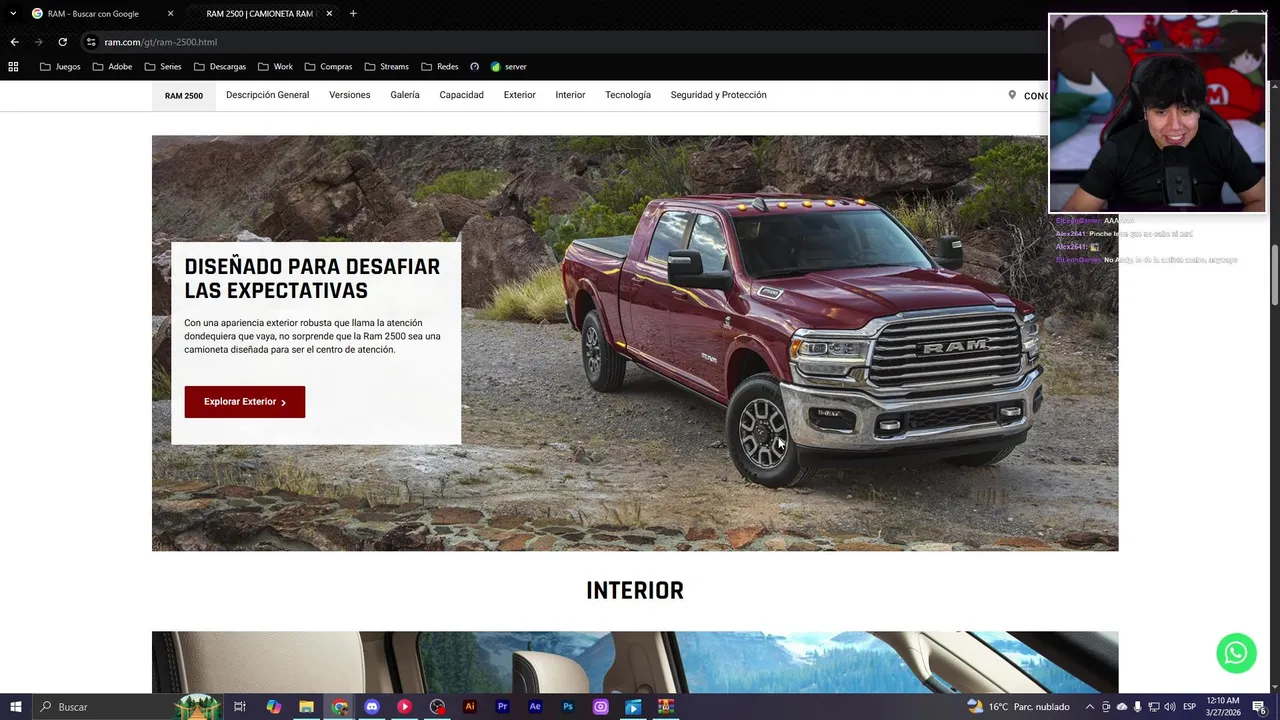The image size is (1280, 720).
Task: Open the Tecnología section link
Action: tap(628, 95)
